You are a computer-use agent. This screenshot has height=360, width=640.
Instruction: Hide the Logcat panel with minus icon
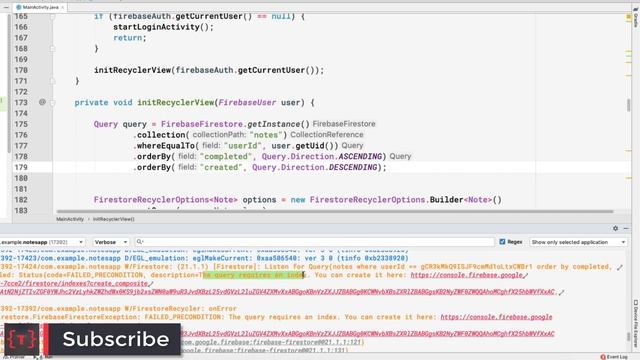[x=626, y=228]
